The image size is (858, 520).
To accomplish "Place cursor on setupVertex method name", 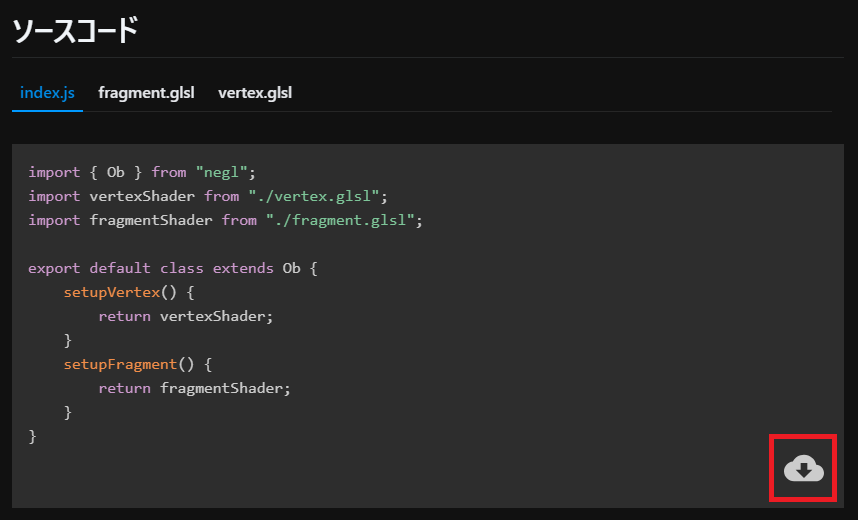I will 111,292.
